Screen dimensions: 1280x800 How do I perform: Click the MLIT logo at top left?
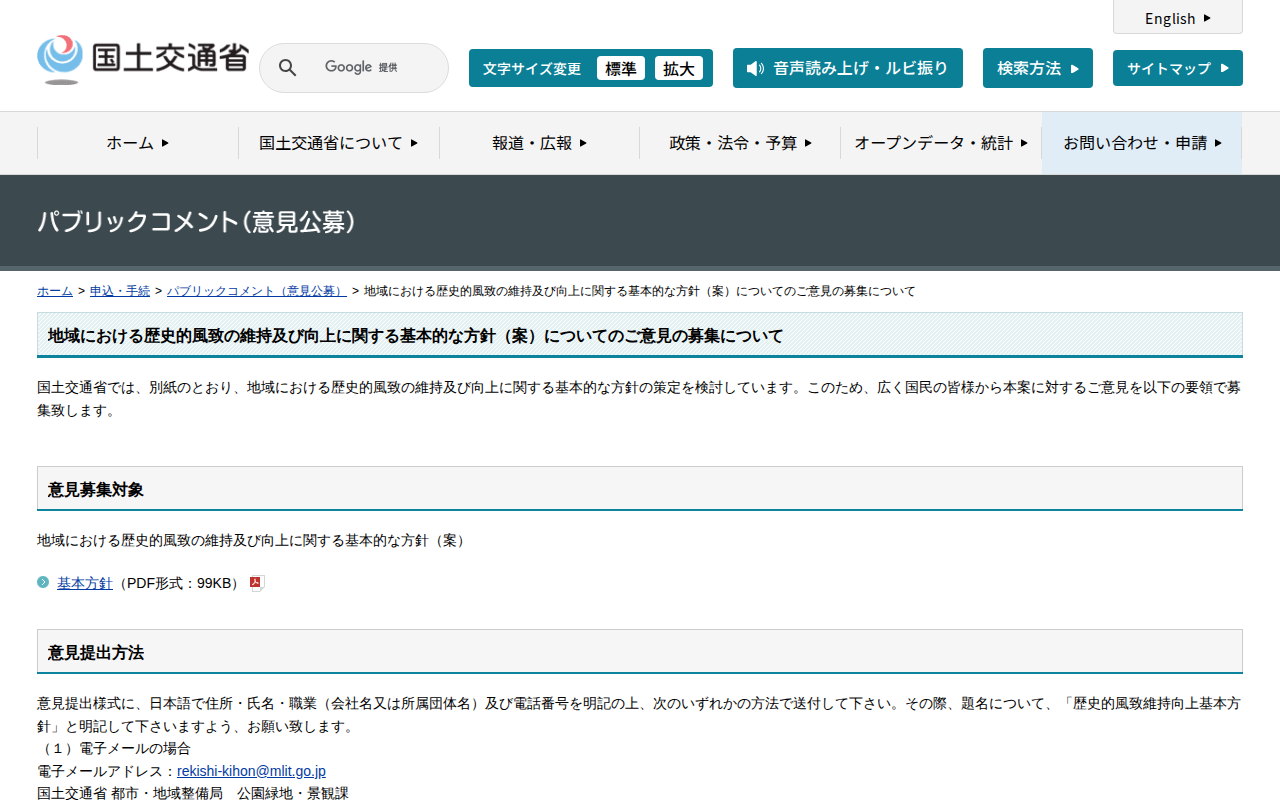click(142, 60)
